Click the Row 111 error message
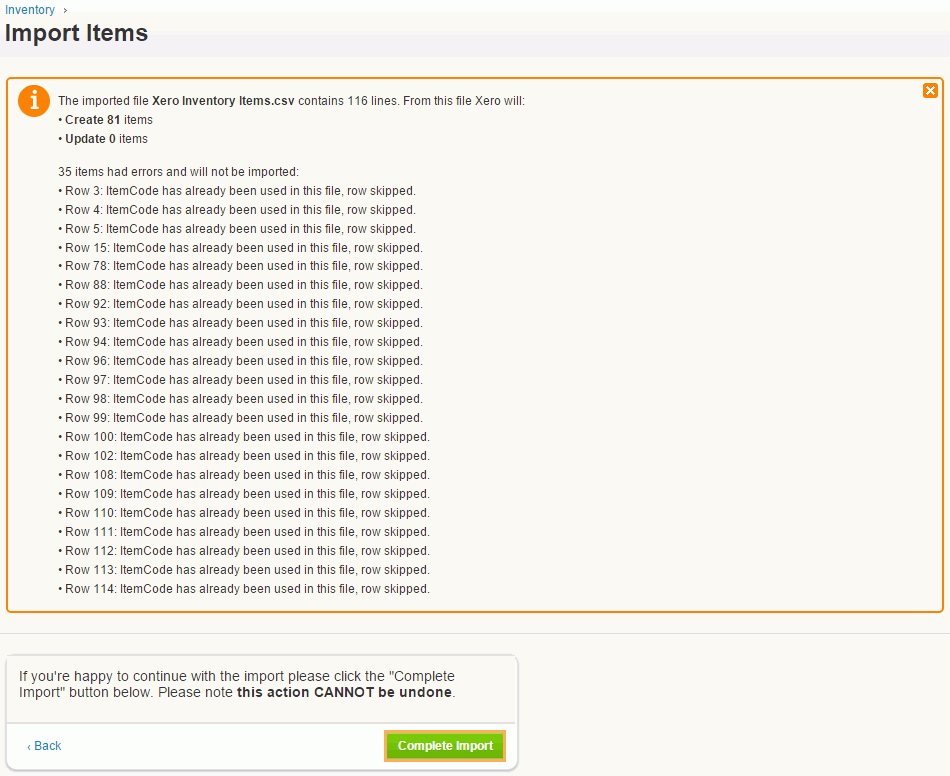This screenshot has height=776, width=950. 244,532
